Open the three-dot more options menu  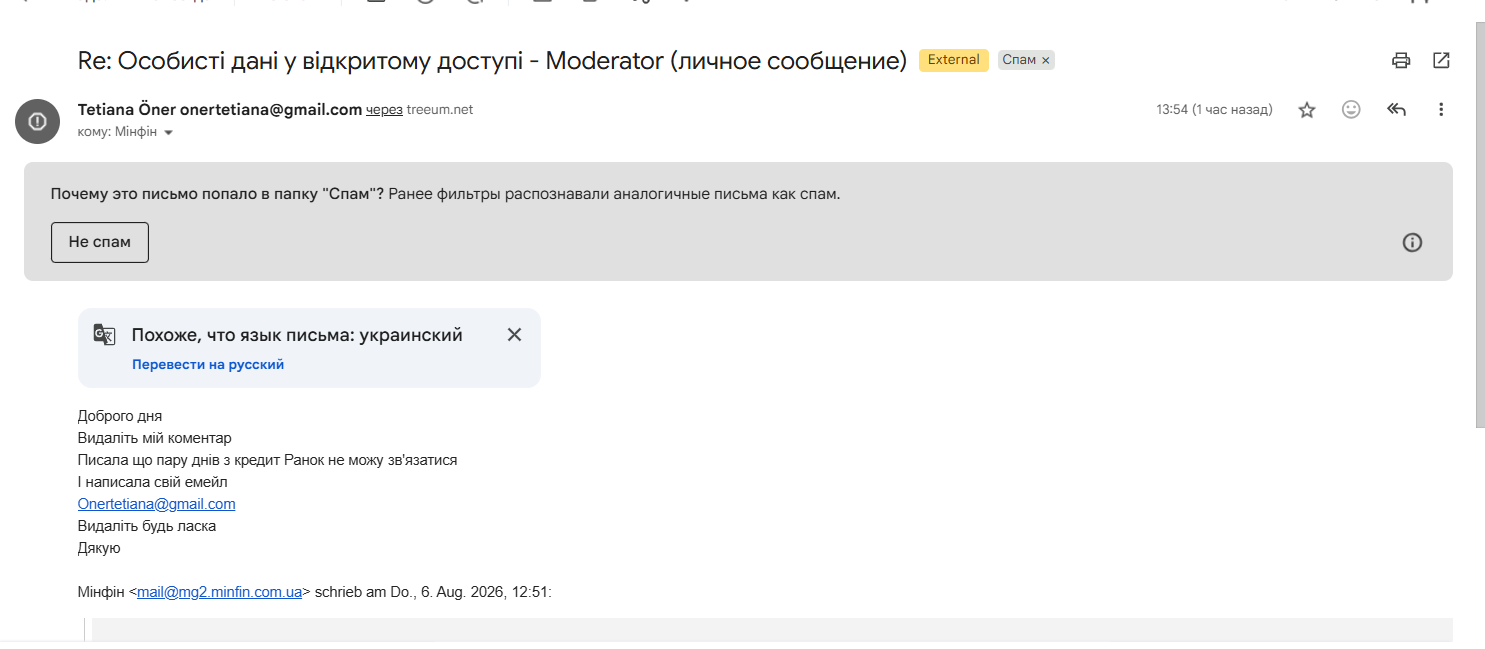click(x=1441, y=110)
